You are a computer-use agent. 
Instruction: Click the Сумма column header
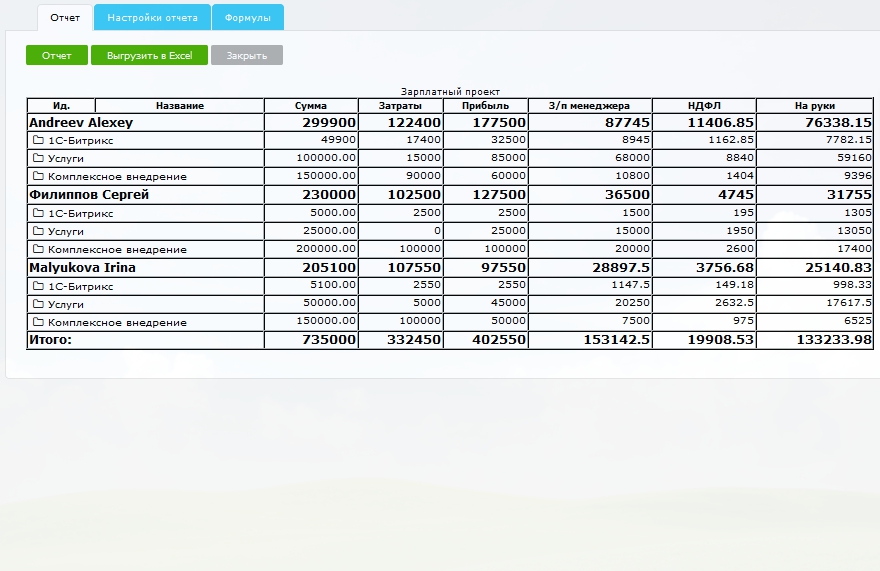point(310,106)
